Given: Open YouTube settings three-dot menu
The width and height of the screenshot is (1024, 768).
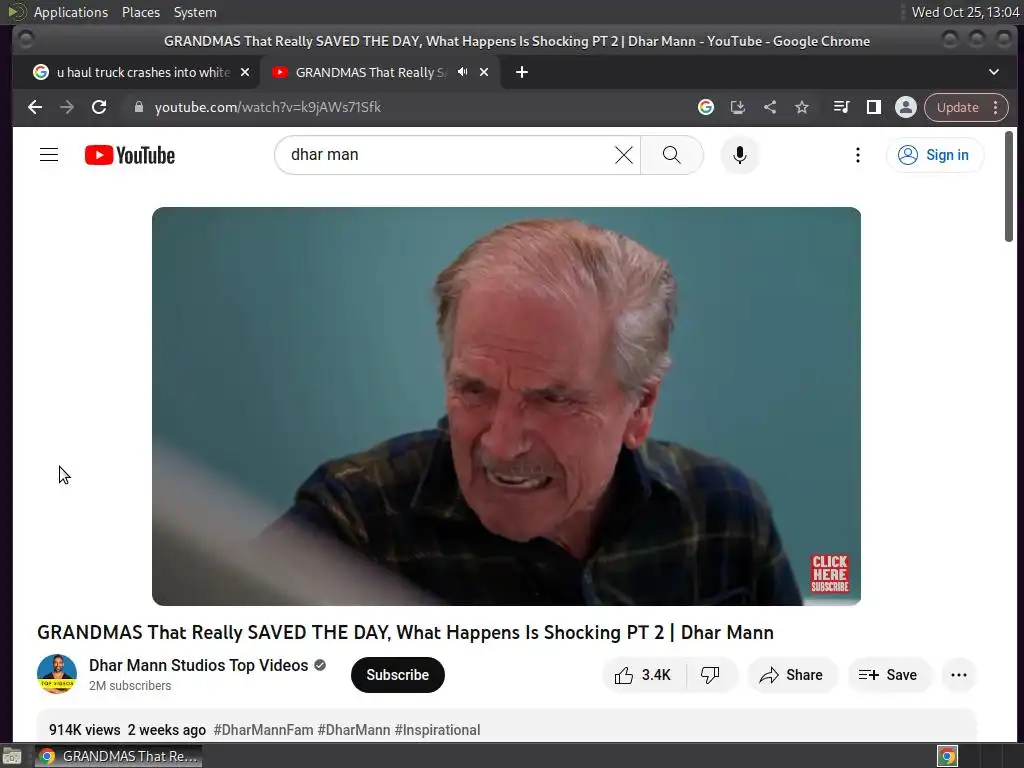Looking at the screenshot, I should [x=857, y=155].
